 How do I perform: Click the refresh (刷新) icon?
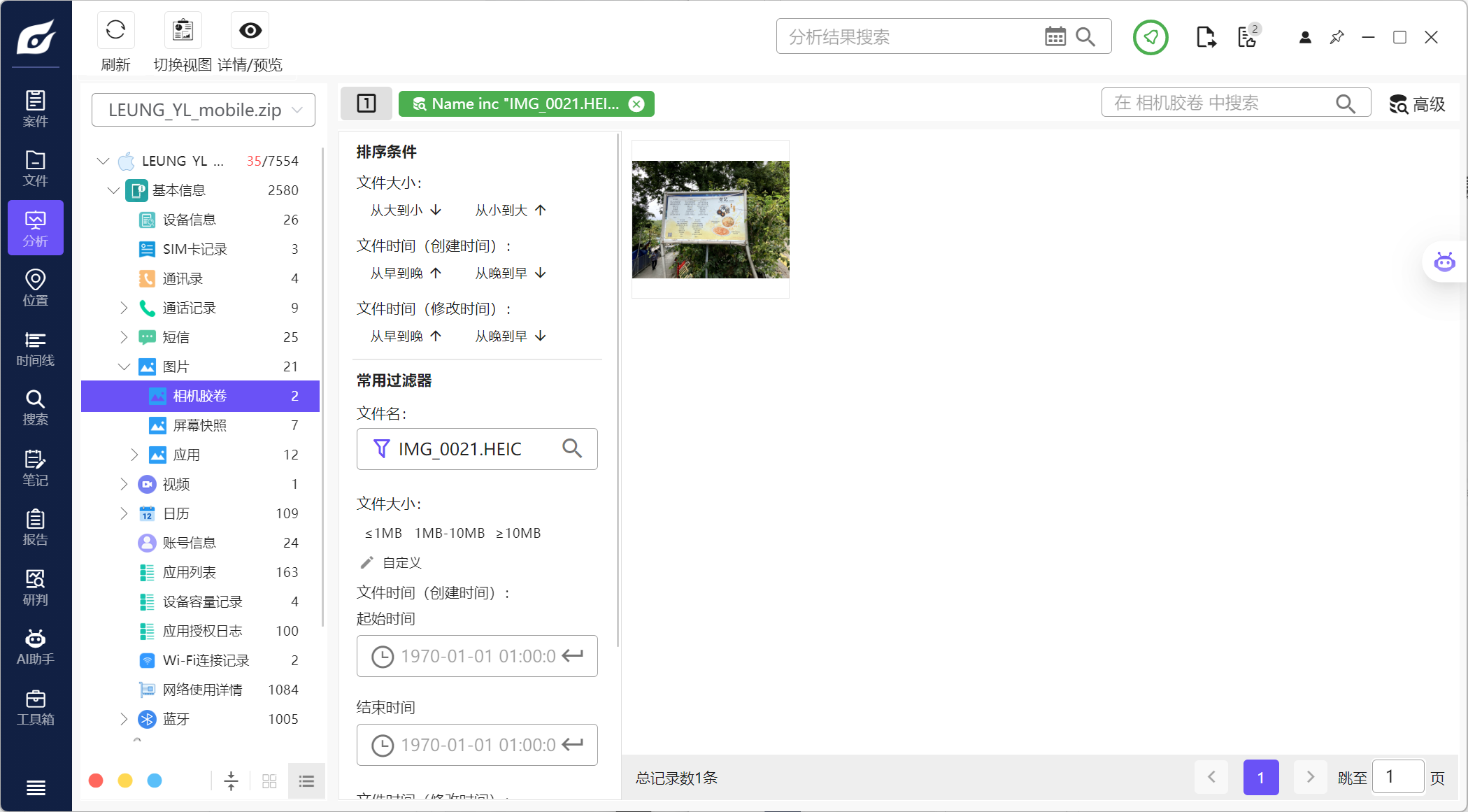point(115,31)
